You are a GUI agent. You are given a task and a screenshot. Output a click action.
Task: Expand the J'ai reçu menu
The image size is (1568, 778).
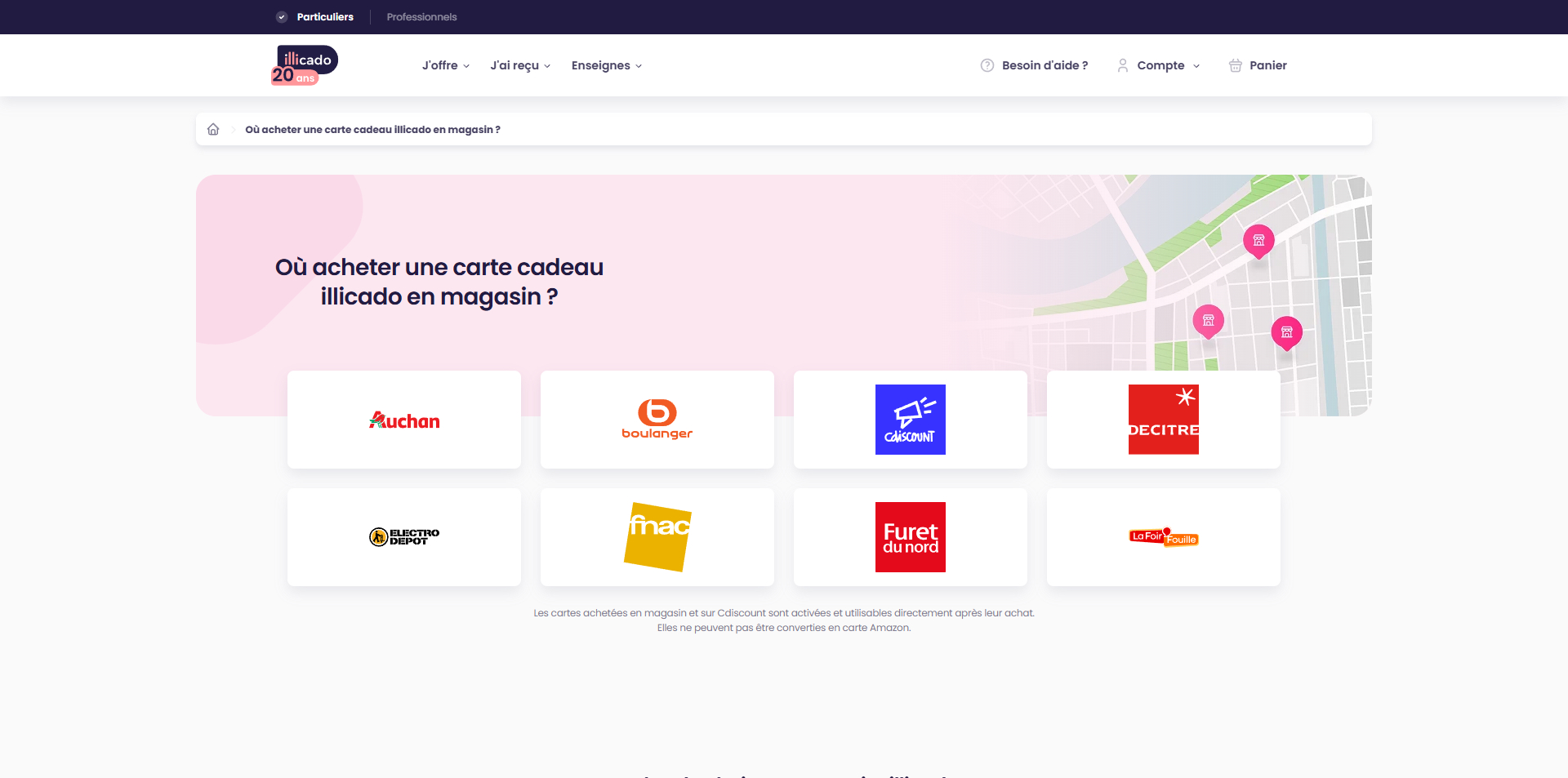[520, 65]
